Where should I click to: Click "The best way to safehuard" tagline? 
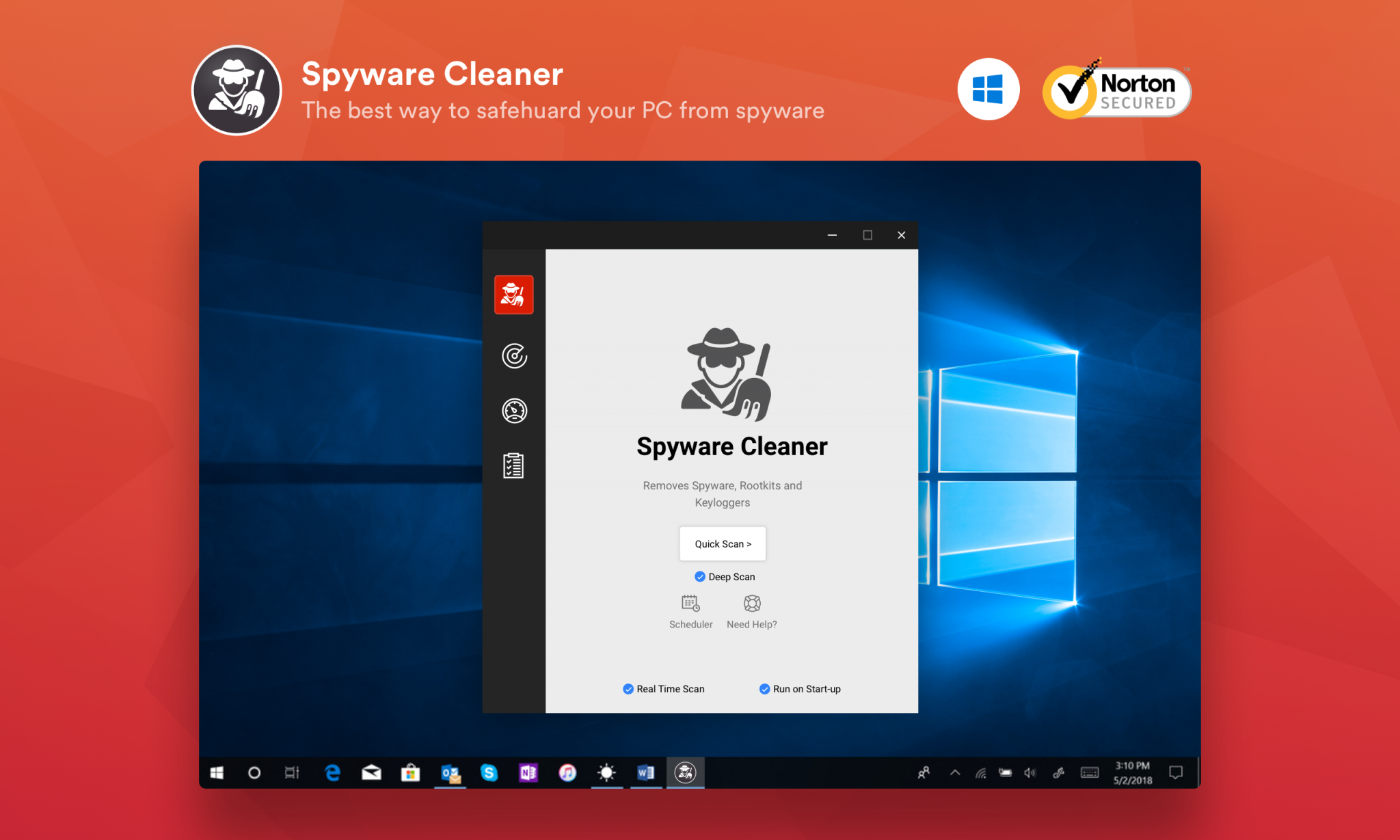563,111
